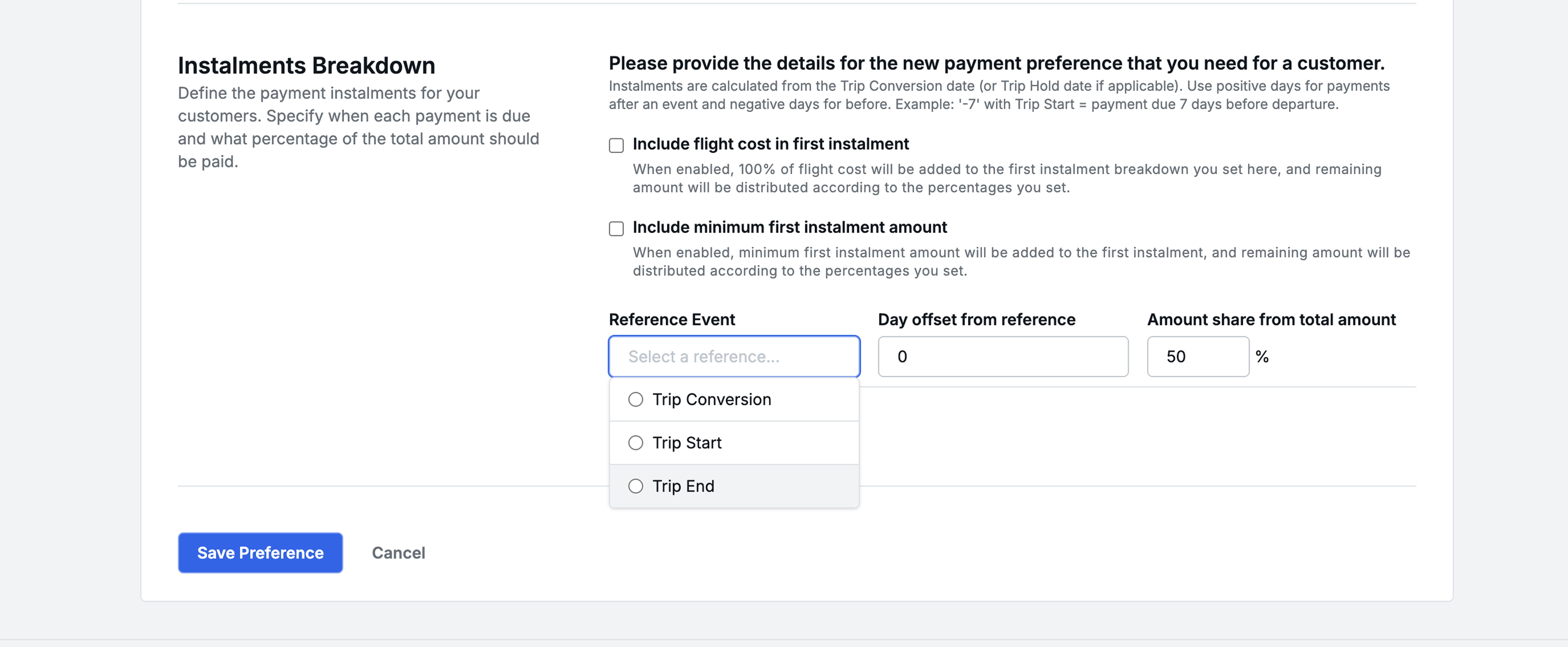Choose the "Trip End" option text
The height and width of the screenshot is (647, 1568).
point(683,486)
